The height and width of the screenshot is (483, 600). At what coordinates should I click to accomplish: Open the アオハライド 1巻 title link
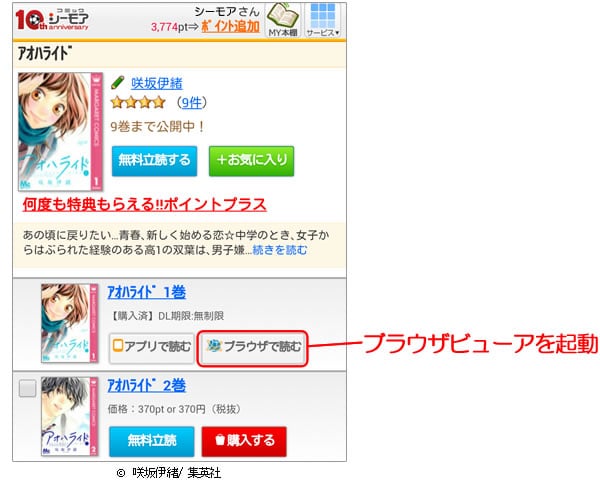click(x=147, y=292)
